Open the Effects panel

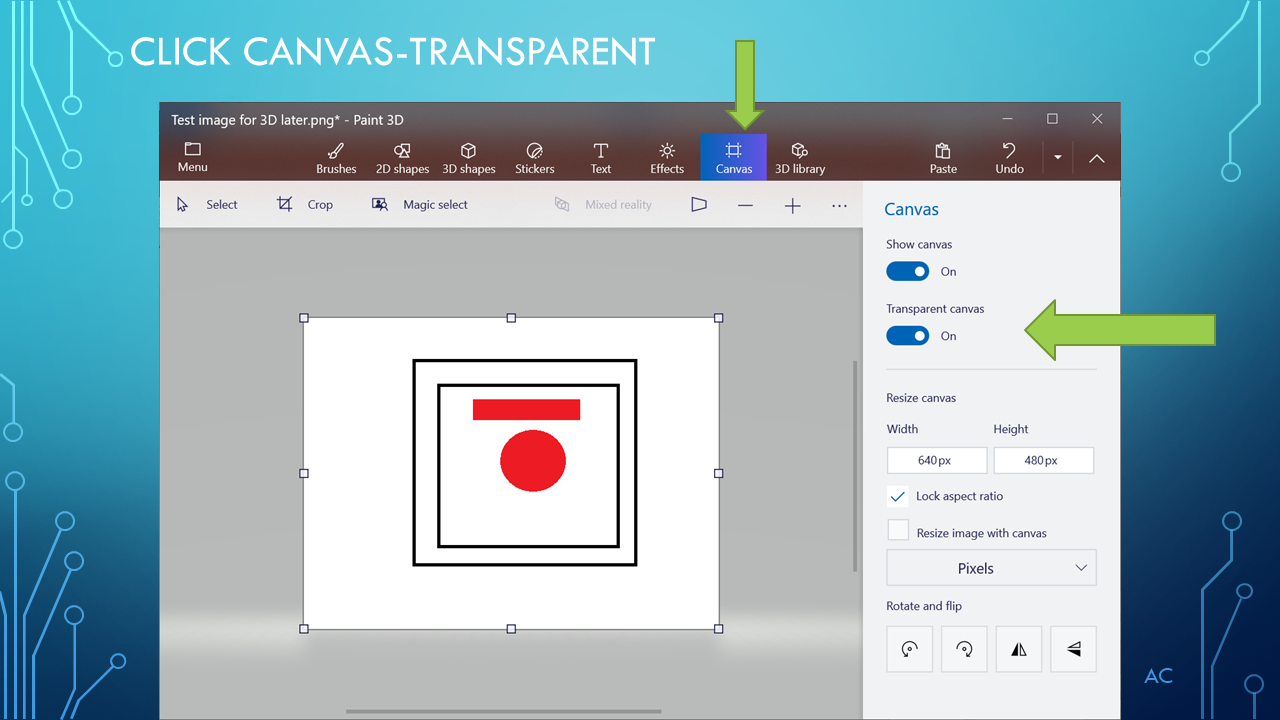[666, 157]
